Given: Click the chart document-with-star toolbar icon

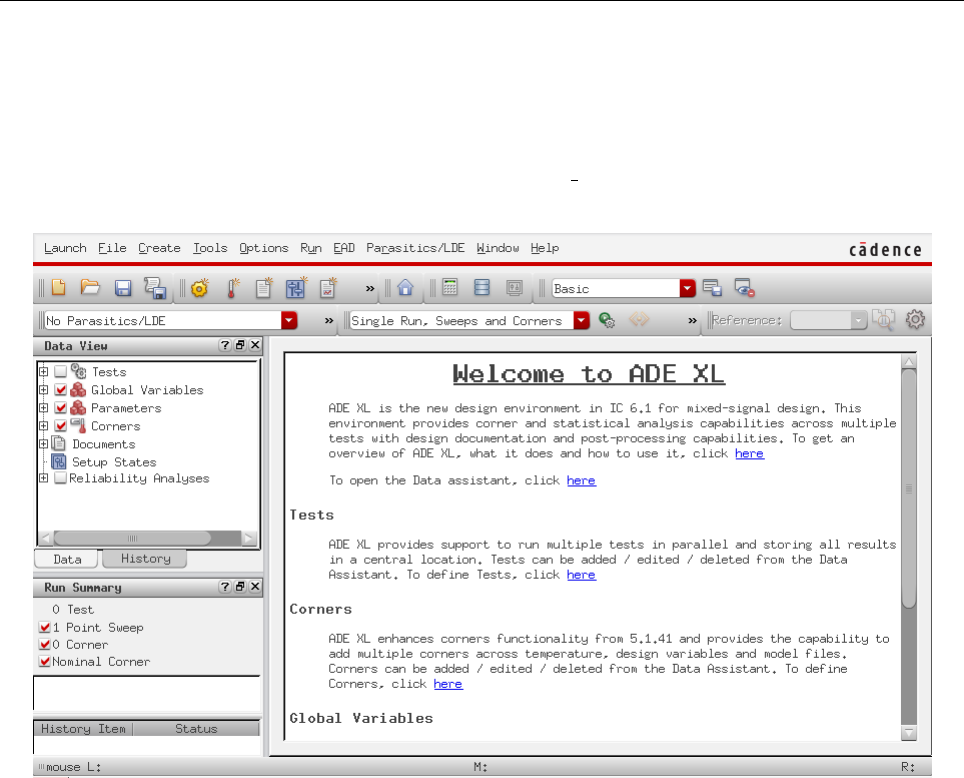Looking at the screenshot, I should point(329,288).
